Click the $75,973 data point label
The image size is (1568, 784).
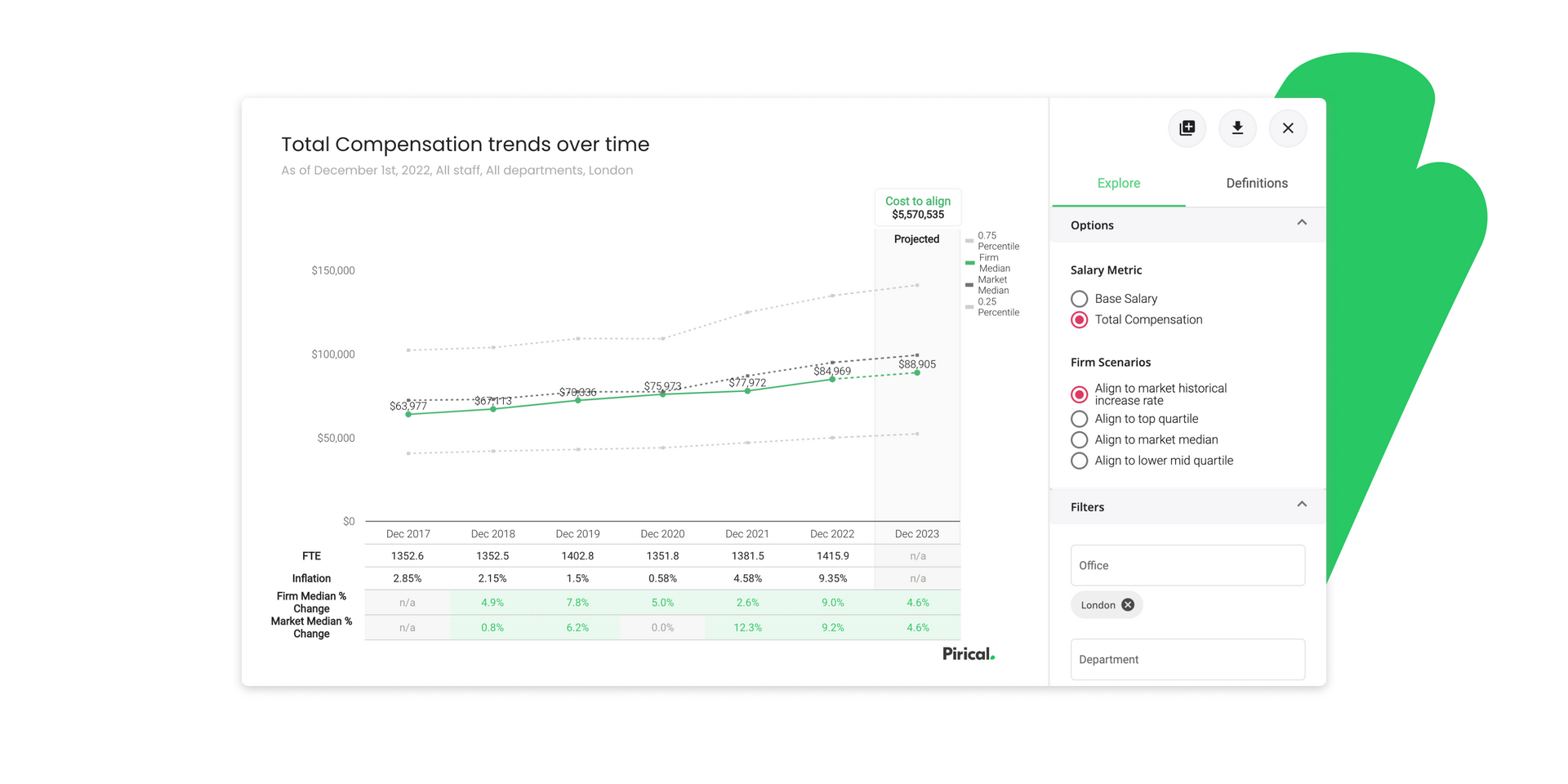[662, 386]
